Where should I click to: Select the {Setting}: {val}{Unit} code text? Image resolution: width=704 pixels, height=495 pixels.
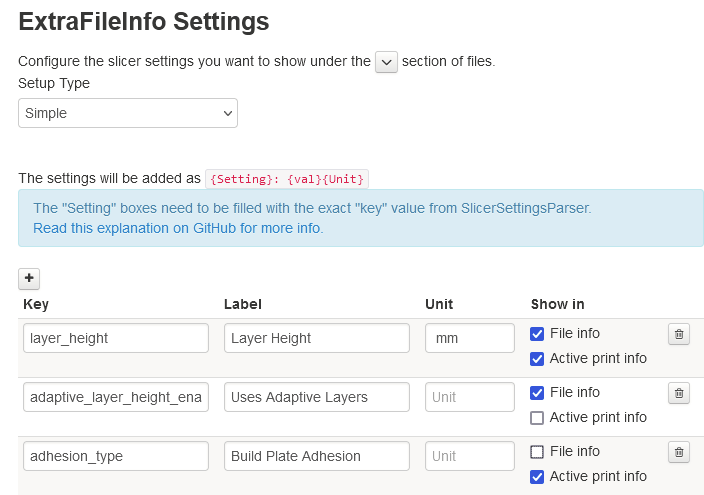click(x=287, y=179)
